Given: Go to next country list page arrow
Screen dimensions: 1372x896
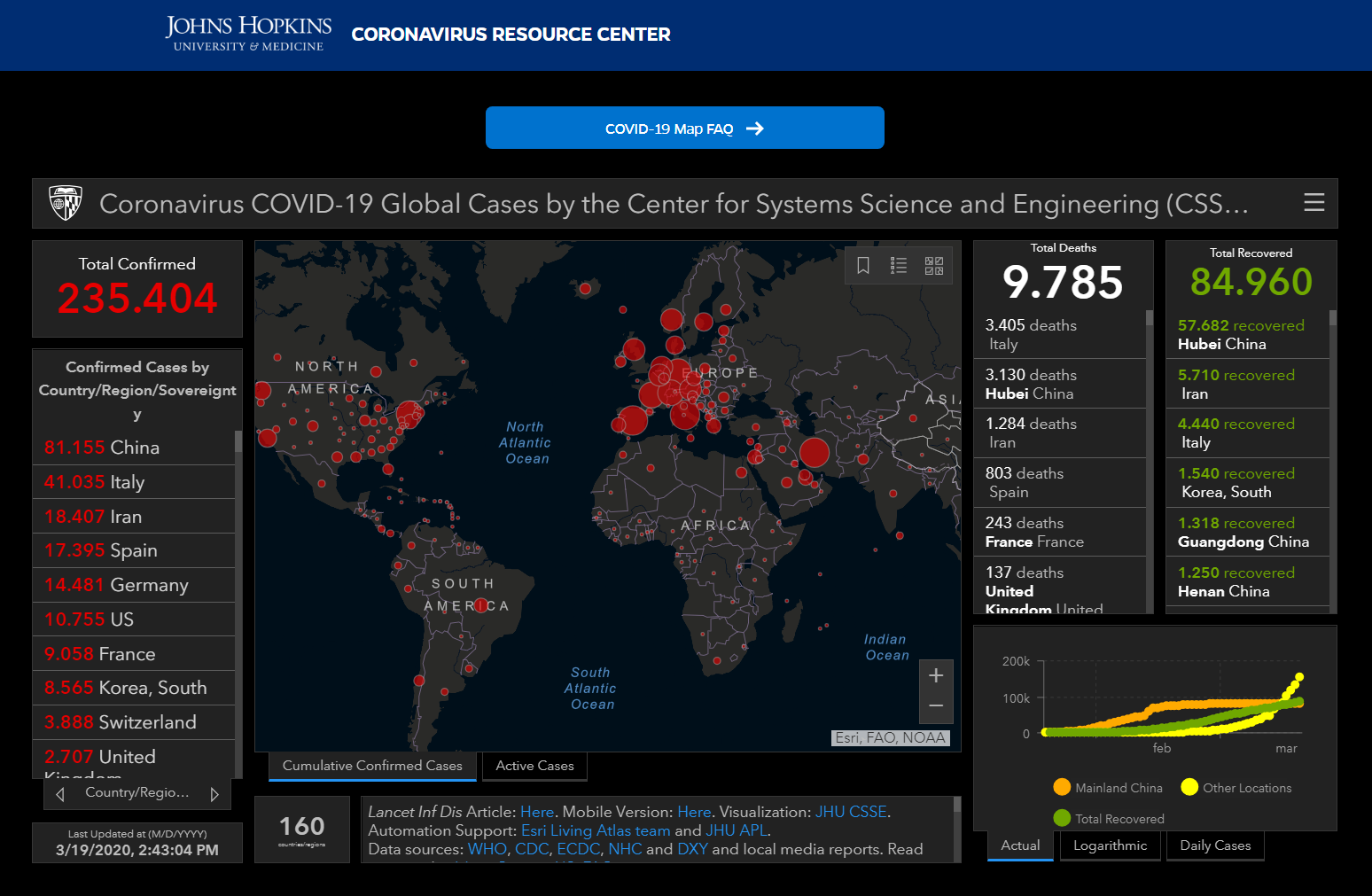Looking at the screenshot, I should coord(214,794).
